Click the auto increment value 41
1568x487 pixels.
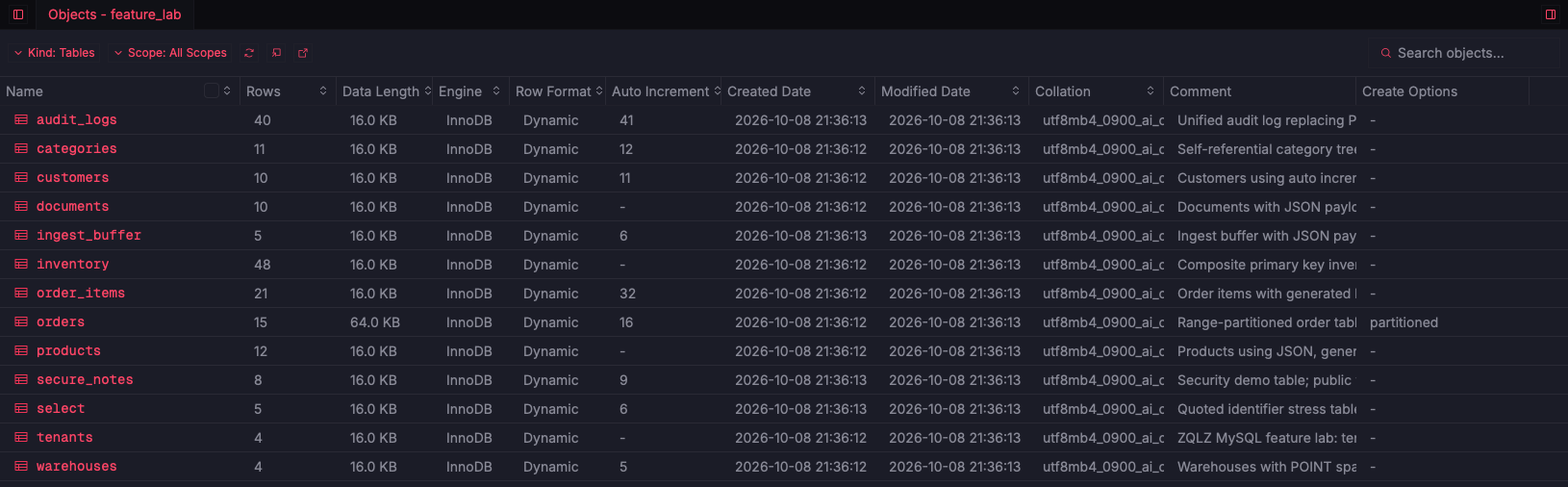[626, 120]
